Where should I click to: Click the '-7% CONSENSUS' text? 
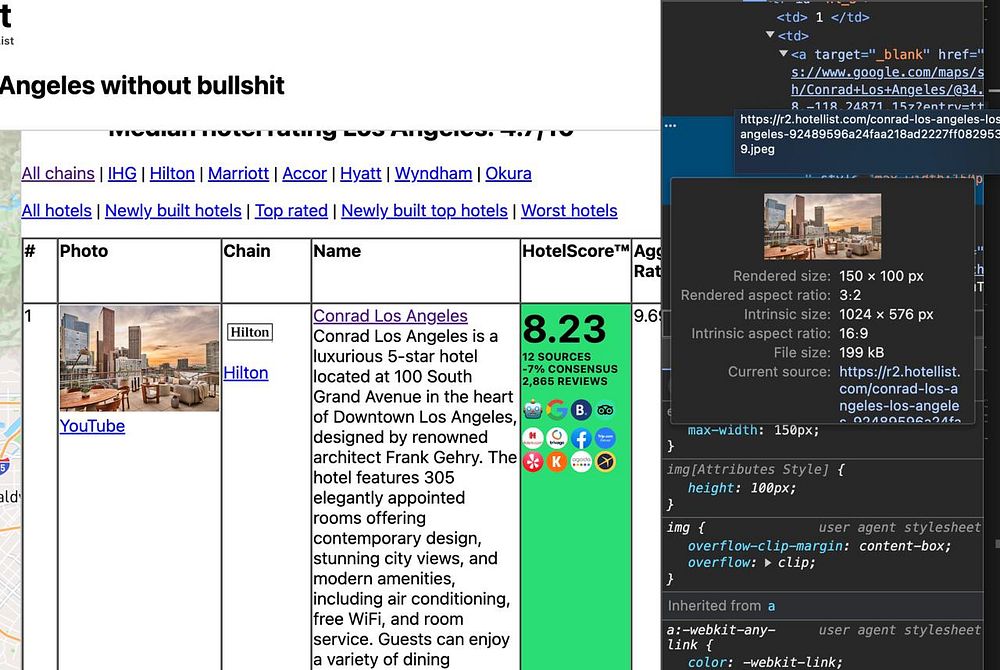point(570,369)
